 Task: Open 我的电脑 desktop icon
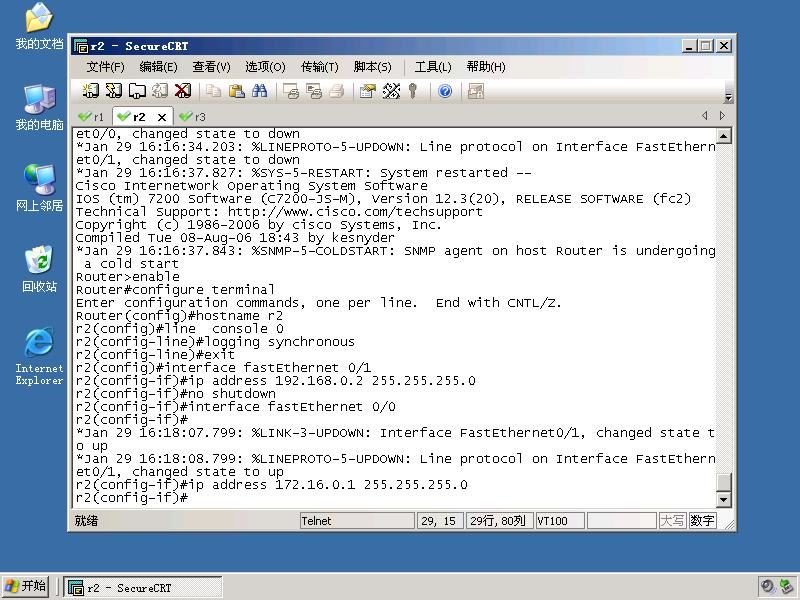click(39, 108)
